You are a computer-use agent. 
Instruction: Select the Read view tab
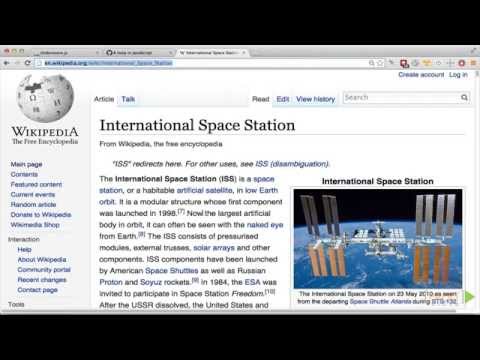point(260,99)
